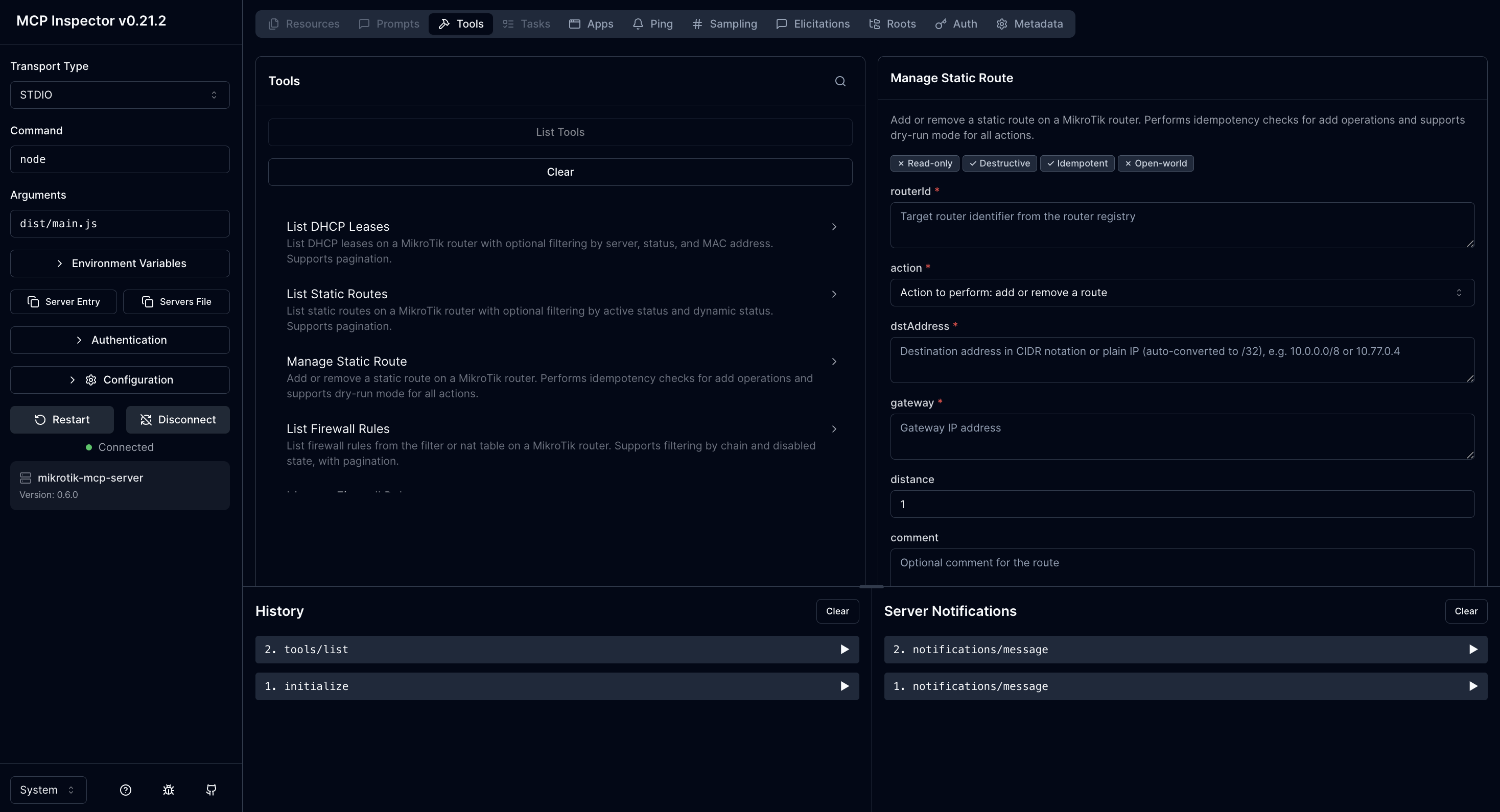This screenshot has width=1500, height=812.
Task: Switch to the Metadata tab
Action: pyautogui.click(x=1029, y=24)
